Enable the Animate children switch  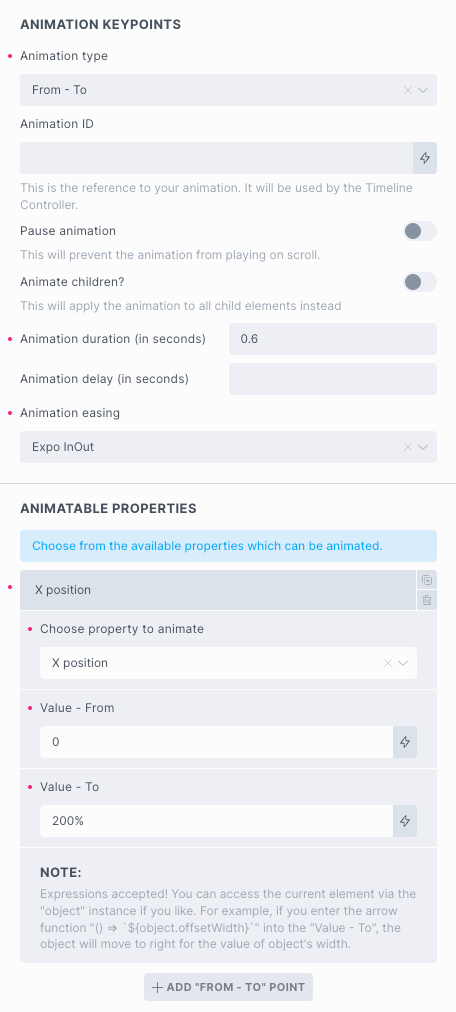pos(420,282)
